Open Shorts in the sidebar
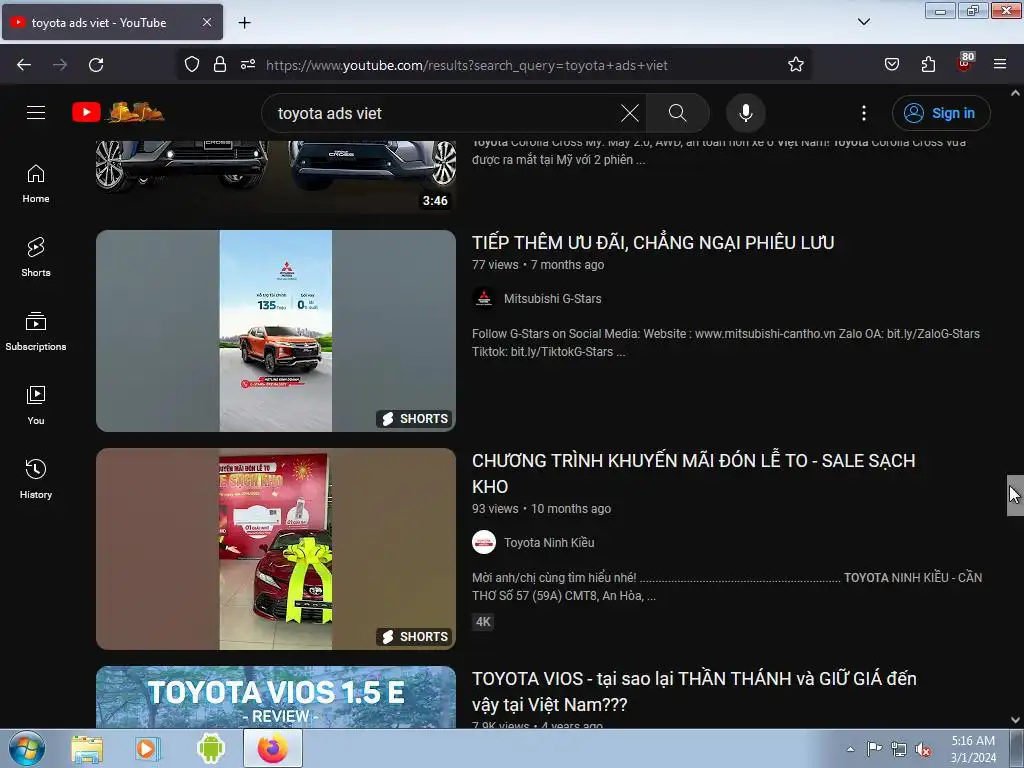1024x768 pixels. pyautogui.click(x=36, y=257)
